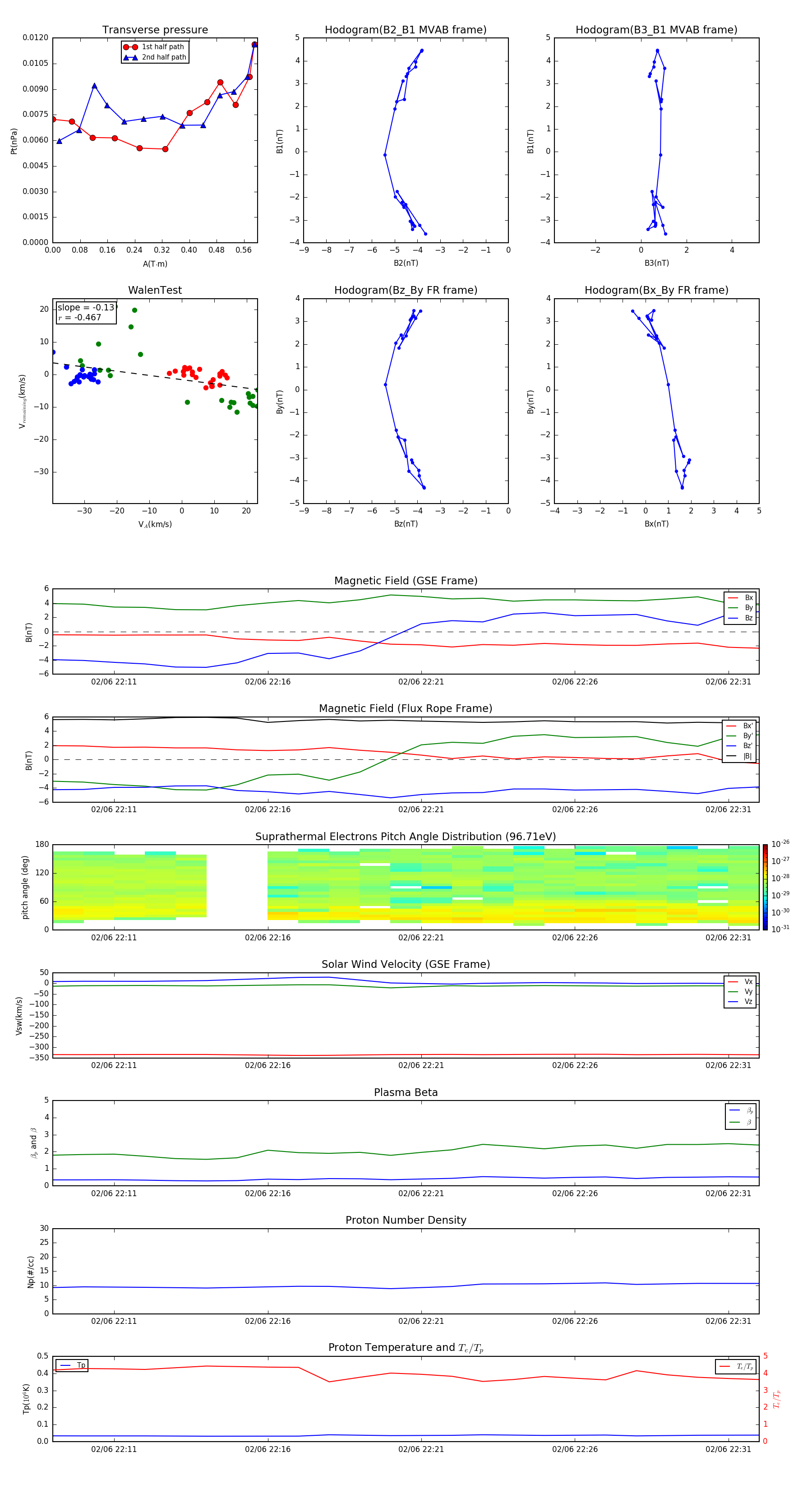812x1489 pixels.
Task: Click the "Hodogram(B2_B1 MVAB frame)" title
Action: (406, 29)
